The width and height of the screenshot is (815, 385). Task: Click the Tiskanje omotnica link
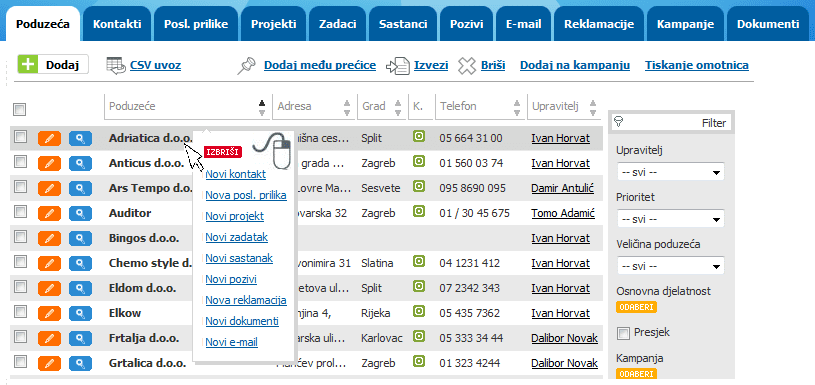tap(696, 65)
